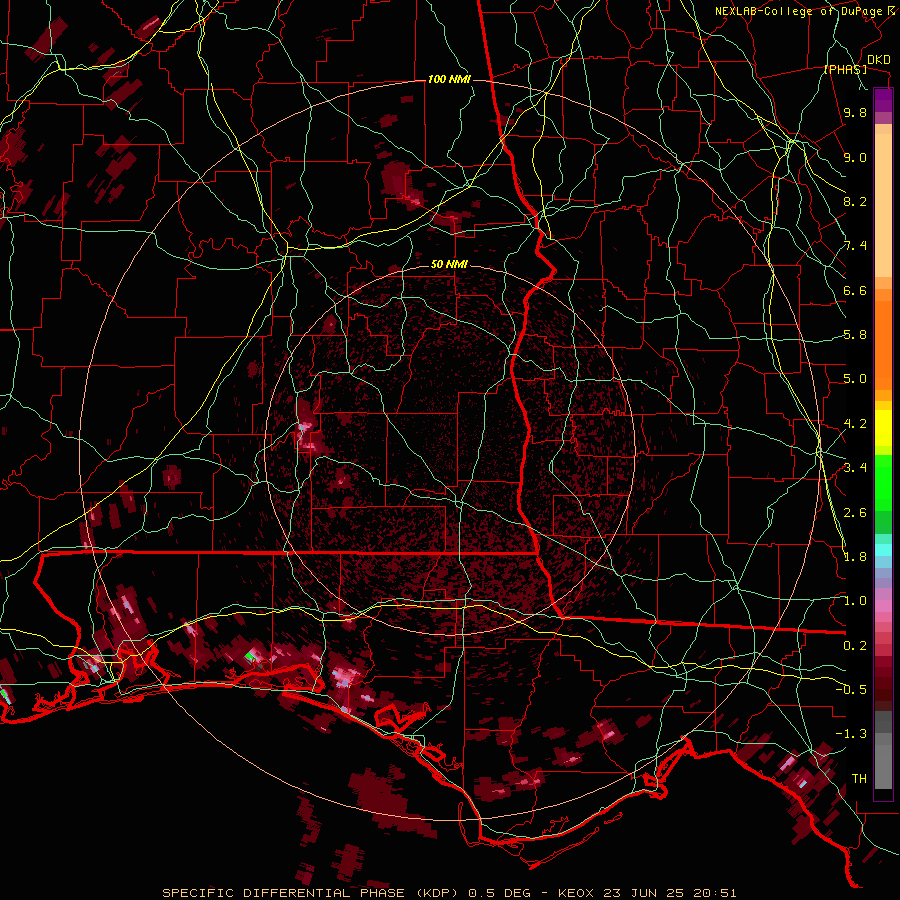Click the 23 JUN 25 date text
The image size is (900, 900).
pyautogui.click(x=643, y=893)
